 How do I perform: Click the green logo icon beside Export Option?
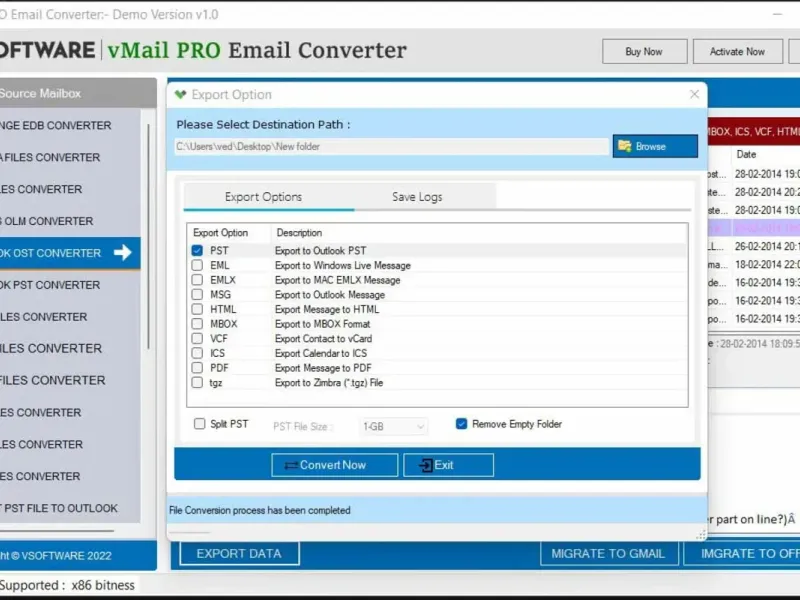pyautogui.click(x=180, y=94)
